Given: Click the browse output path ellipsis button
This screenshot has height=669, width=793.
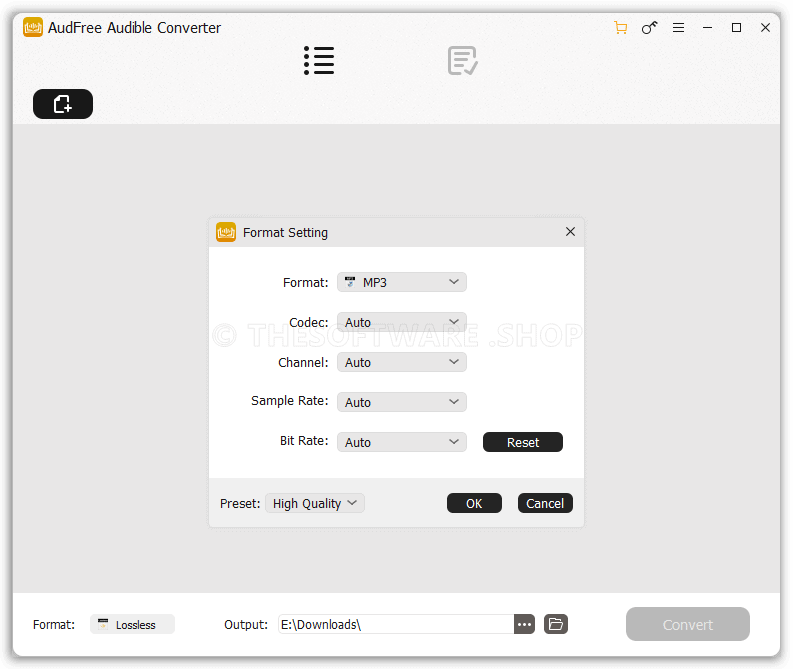Looking at the screenshot, I should pos(524,624).
